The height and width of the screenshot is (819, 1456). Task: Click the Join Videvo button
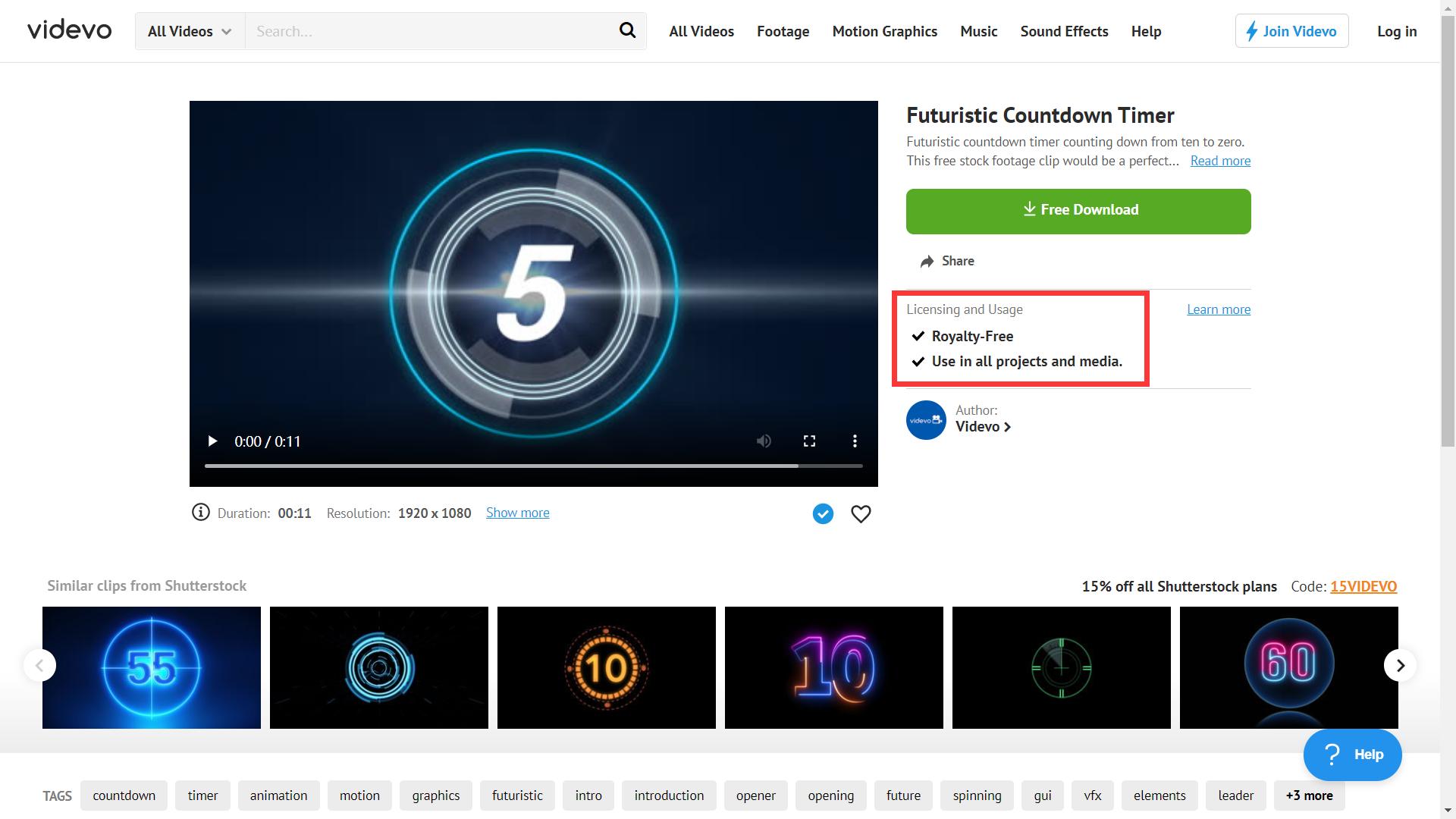coord(1291,31)
